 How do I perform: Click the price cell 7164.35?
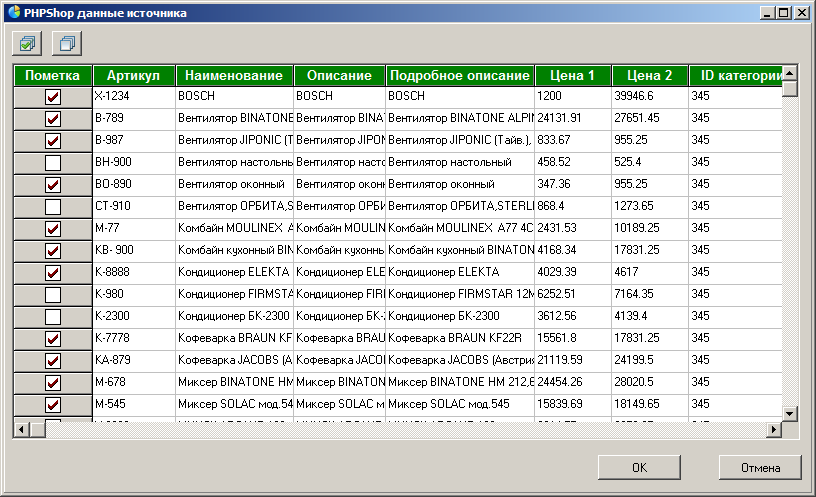tap(649, 294)
